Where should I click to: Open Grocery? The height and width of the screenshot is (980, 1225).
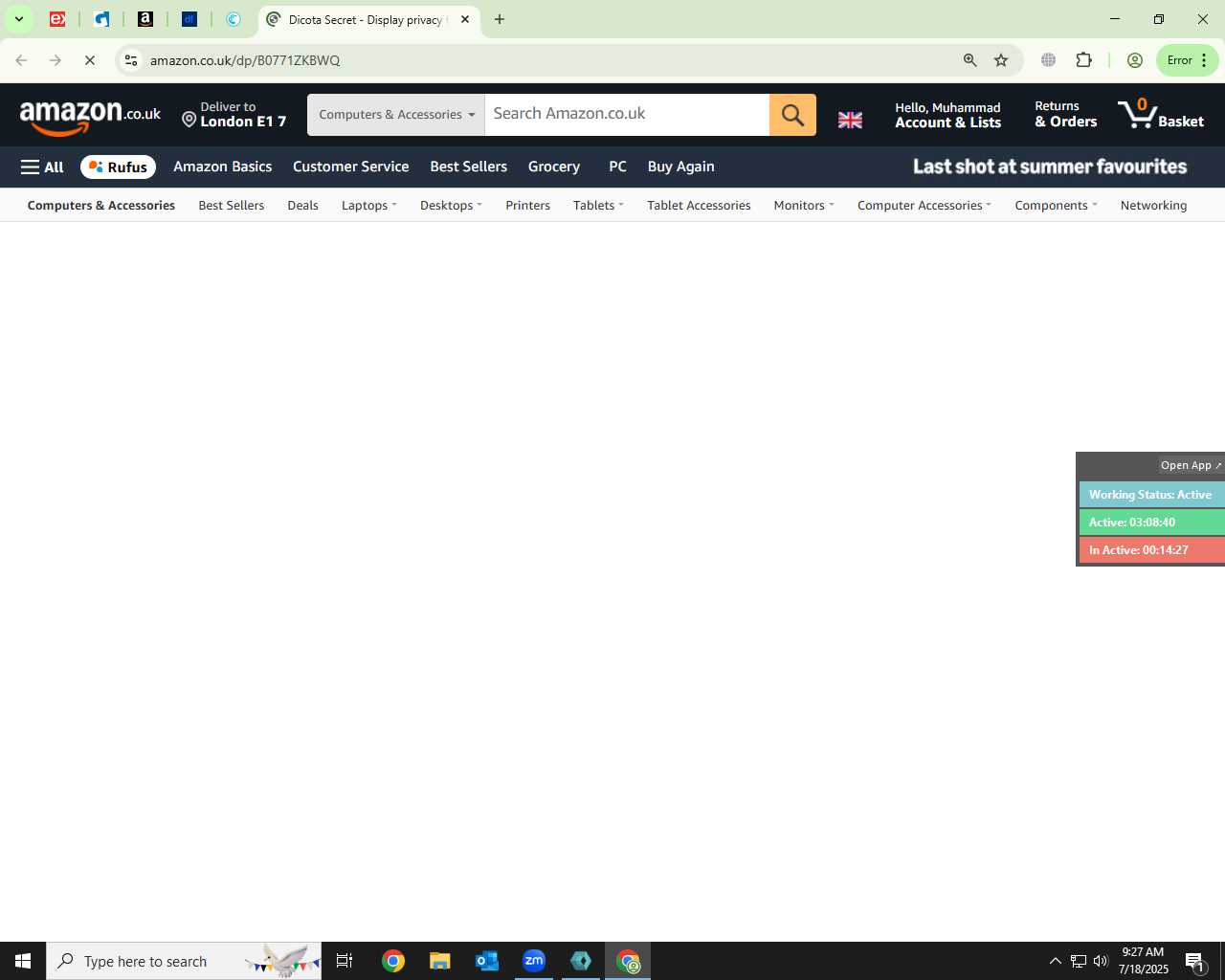click(x=554, y=167)
